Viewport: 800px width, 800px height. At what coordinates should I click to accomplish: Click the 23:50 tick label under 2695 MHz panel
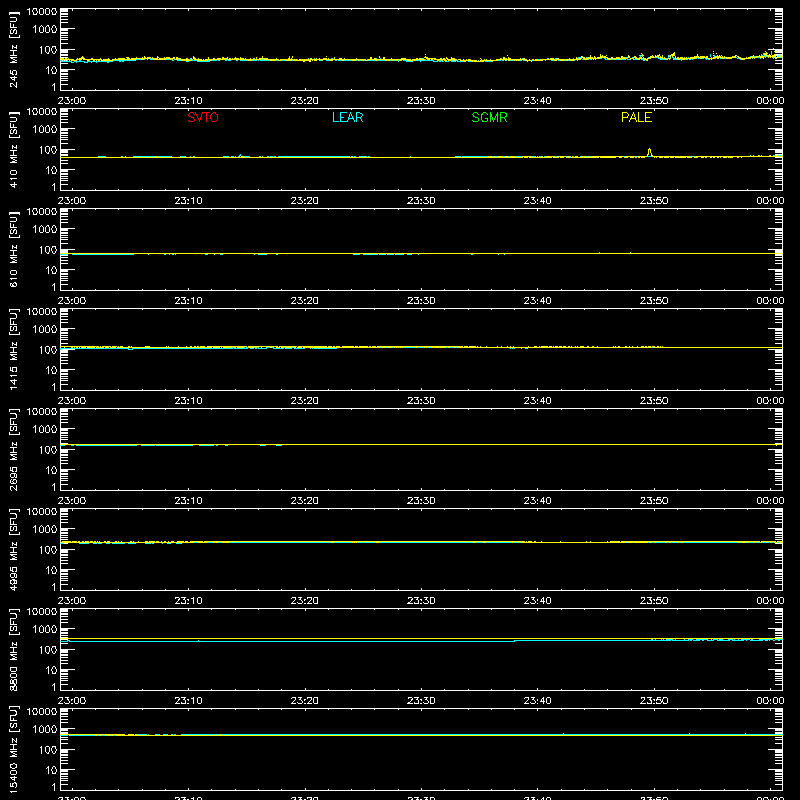(654, 501)
